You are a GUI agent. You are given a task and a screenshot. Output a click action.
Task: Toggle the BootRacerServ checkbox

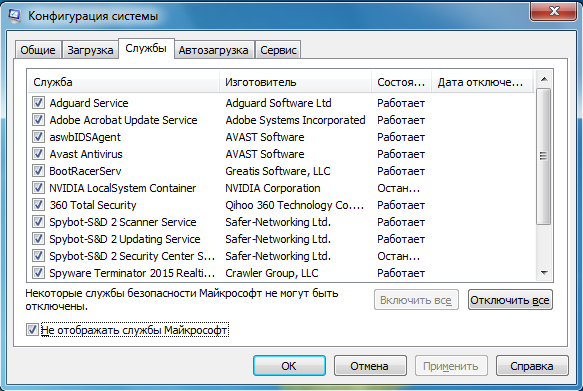coord(38,171)
